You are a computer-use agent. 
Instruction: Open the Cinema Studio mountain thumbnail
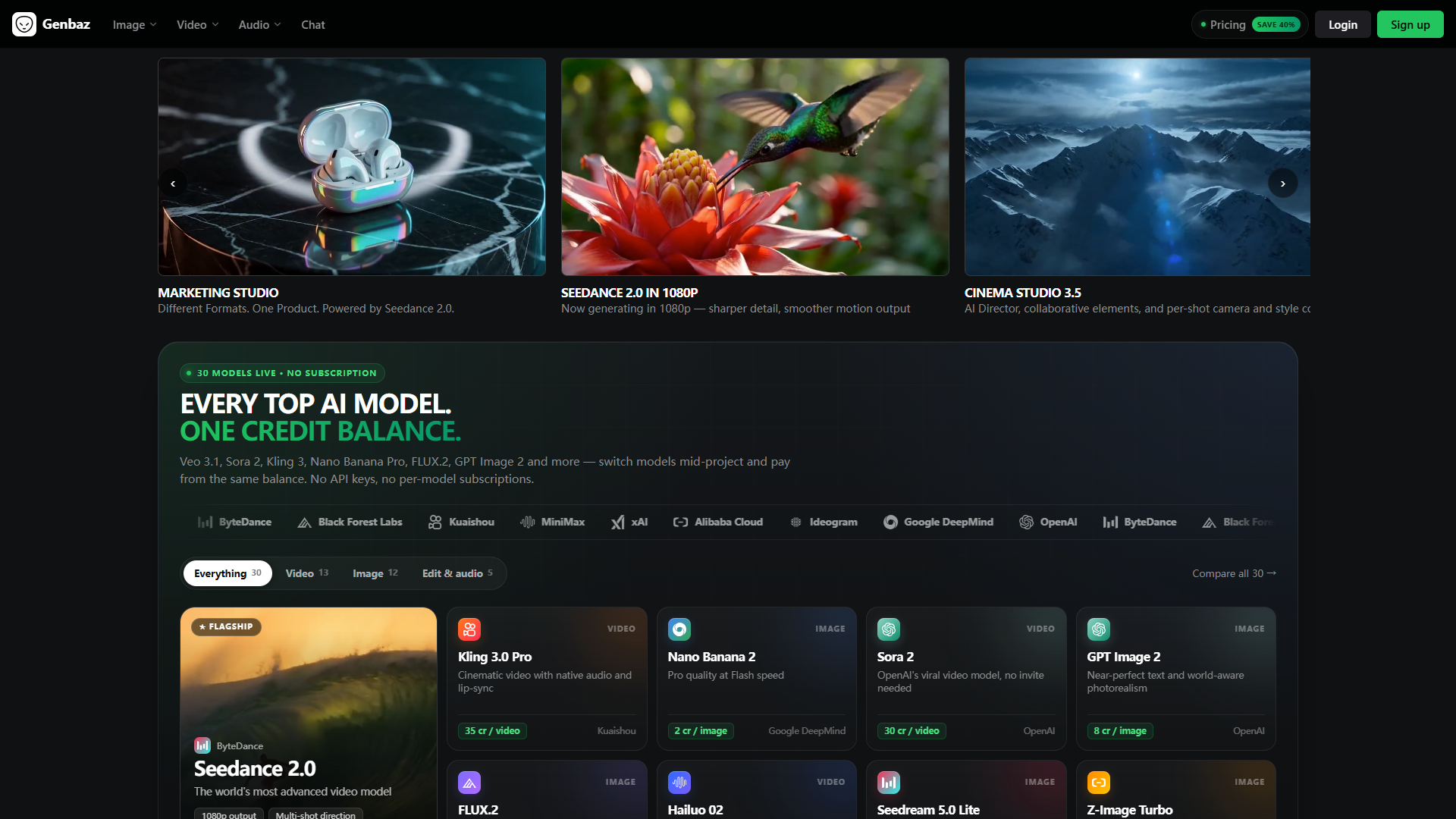pos(1137,167)
